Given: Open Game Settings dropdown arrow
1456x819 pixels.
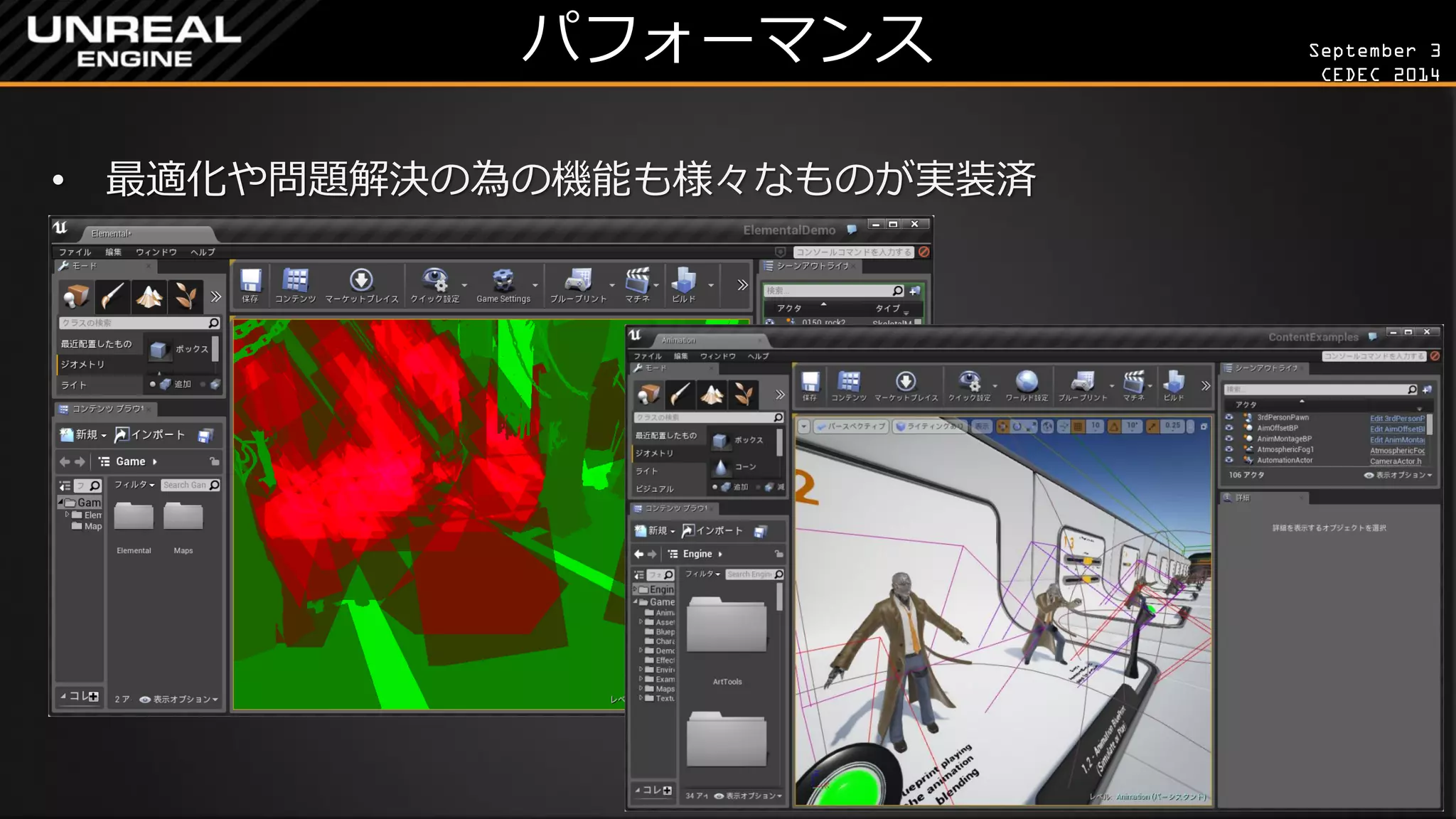Looking at the screenshot, I should click(x=535, y=285).
